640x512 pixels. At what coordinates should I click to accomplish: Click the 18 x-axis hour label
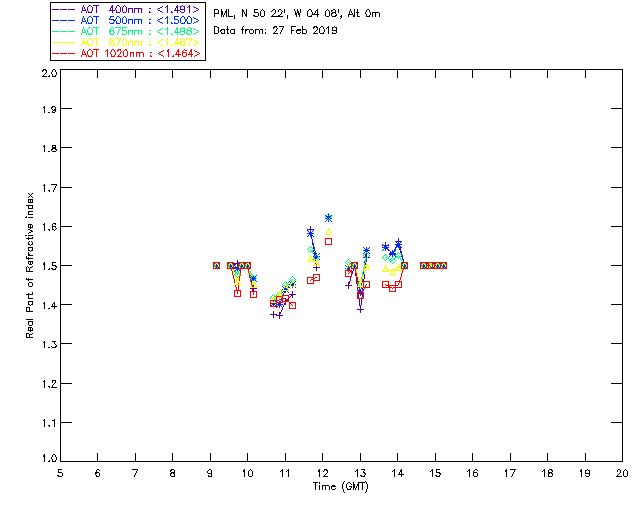(547, 473)
